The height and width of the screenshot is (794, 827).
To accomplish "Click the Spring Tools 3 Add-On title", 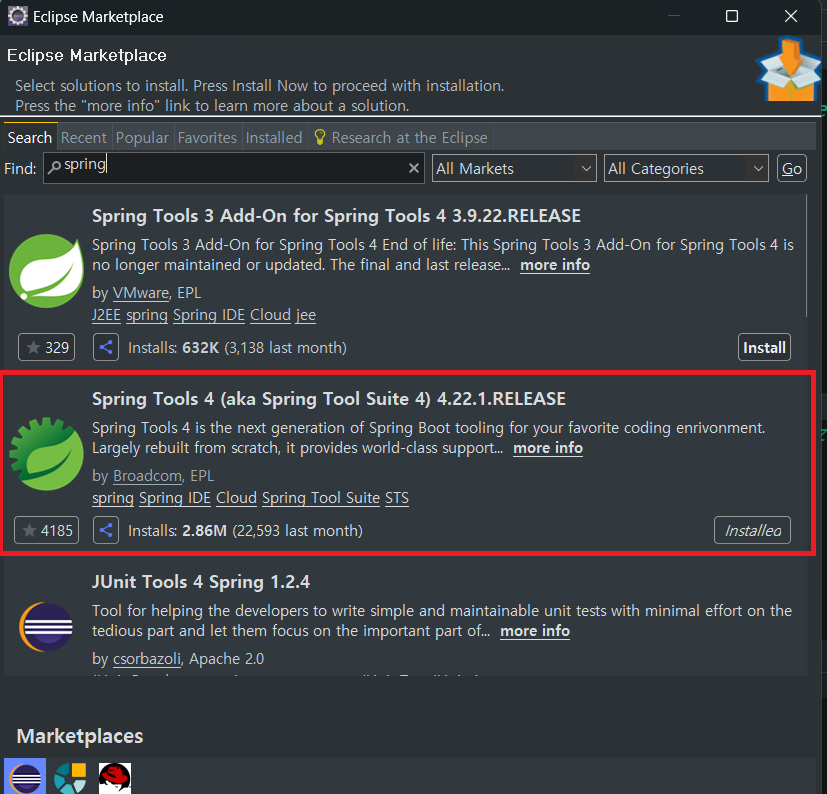I will 336,216.
